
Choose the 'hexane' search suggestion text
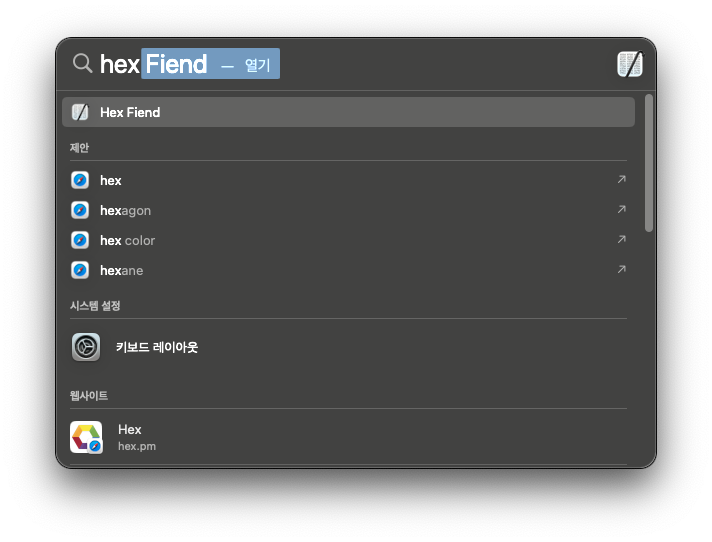[122, 270]
